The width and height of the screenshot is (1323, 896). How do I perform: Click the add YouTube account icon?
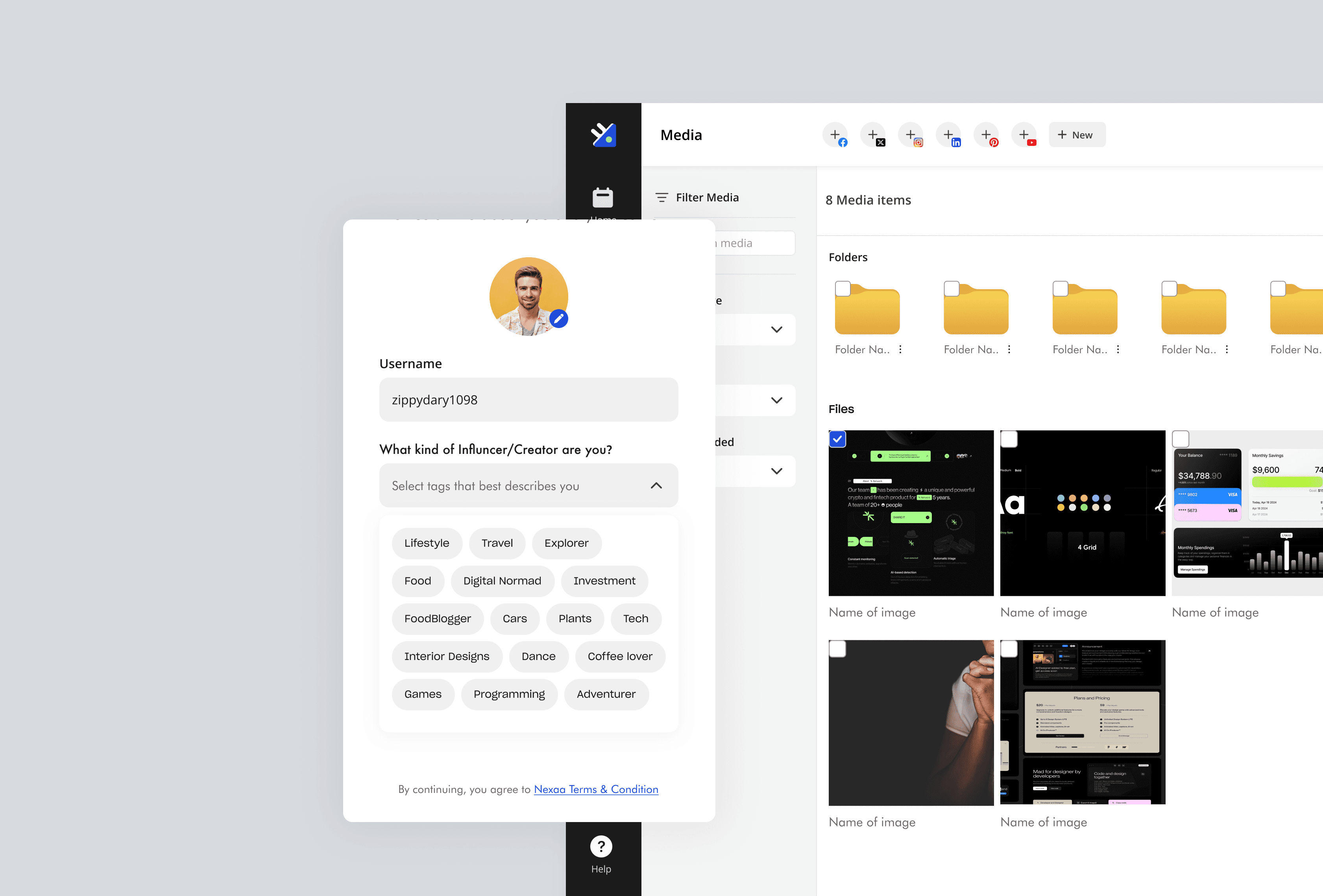(1024, 135)
